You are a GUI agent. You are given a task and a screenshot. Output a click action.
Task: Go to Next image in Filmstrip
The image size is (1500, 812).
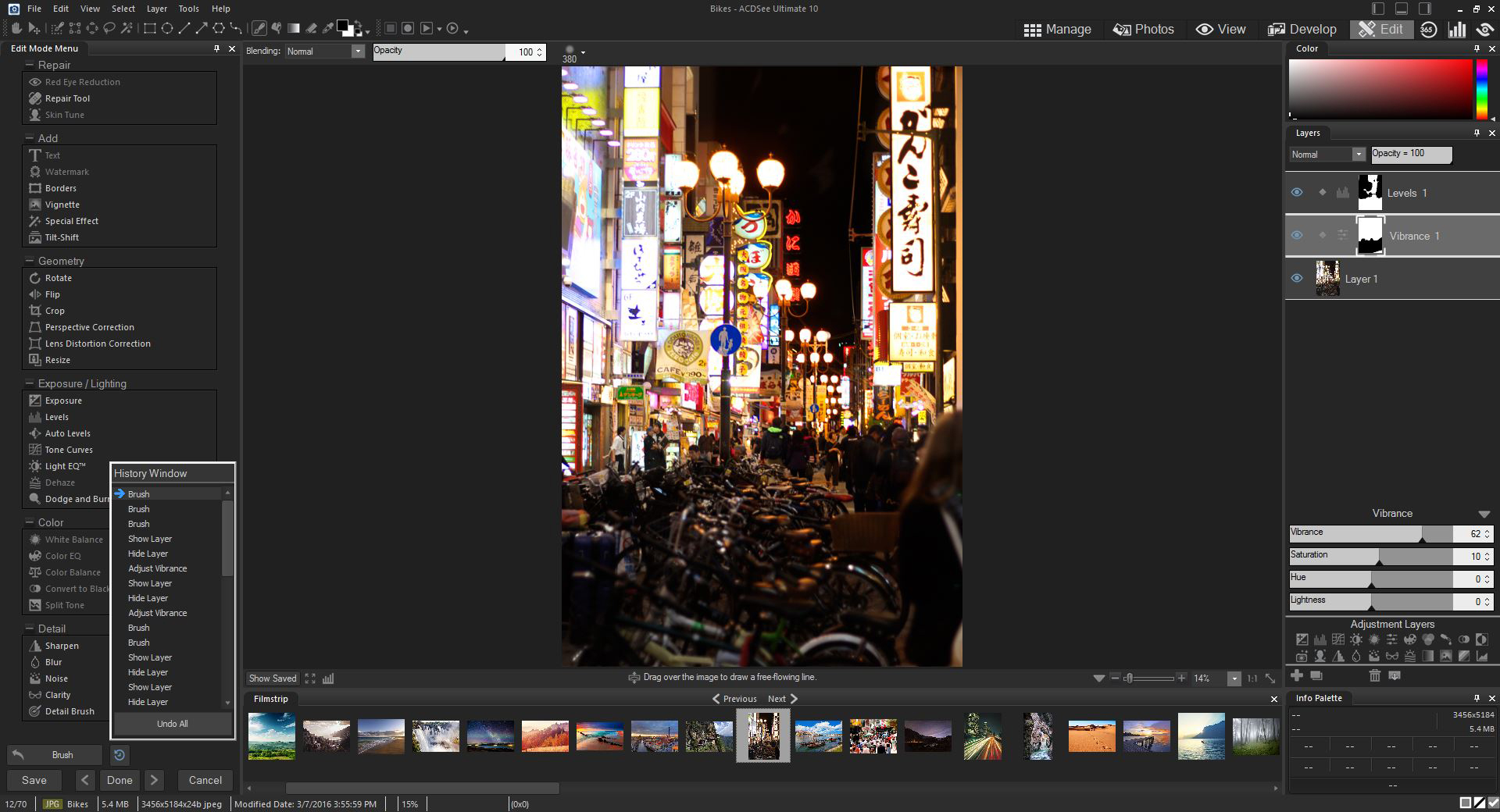click(x=782, y=699)
